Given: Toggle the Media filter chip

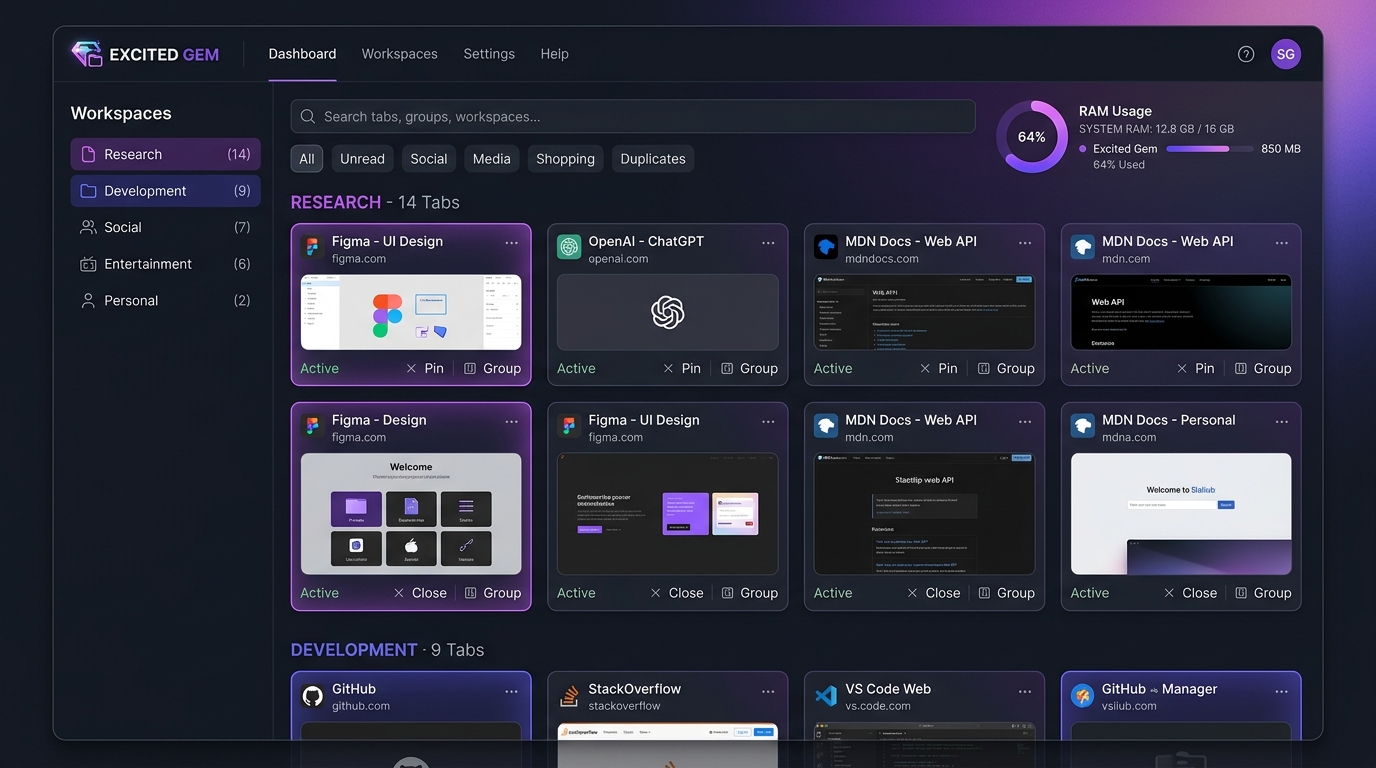Looking at the screenshot, I should [x=492, y=159].
